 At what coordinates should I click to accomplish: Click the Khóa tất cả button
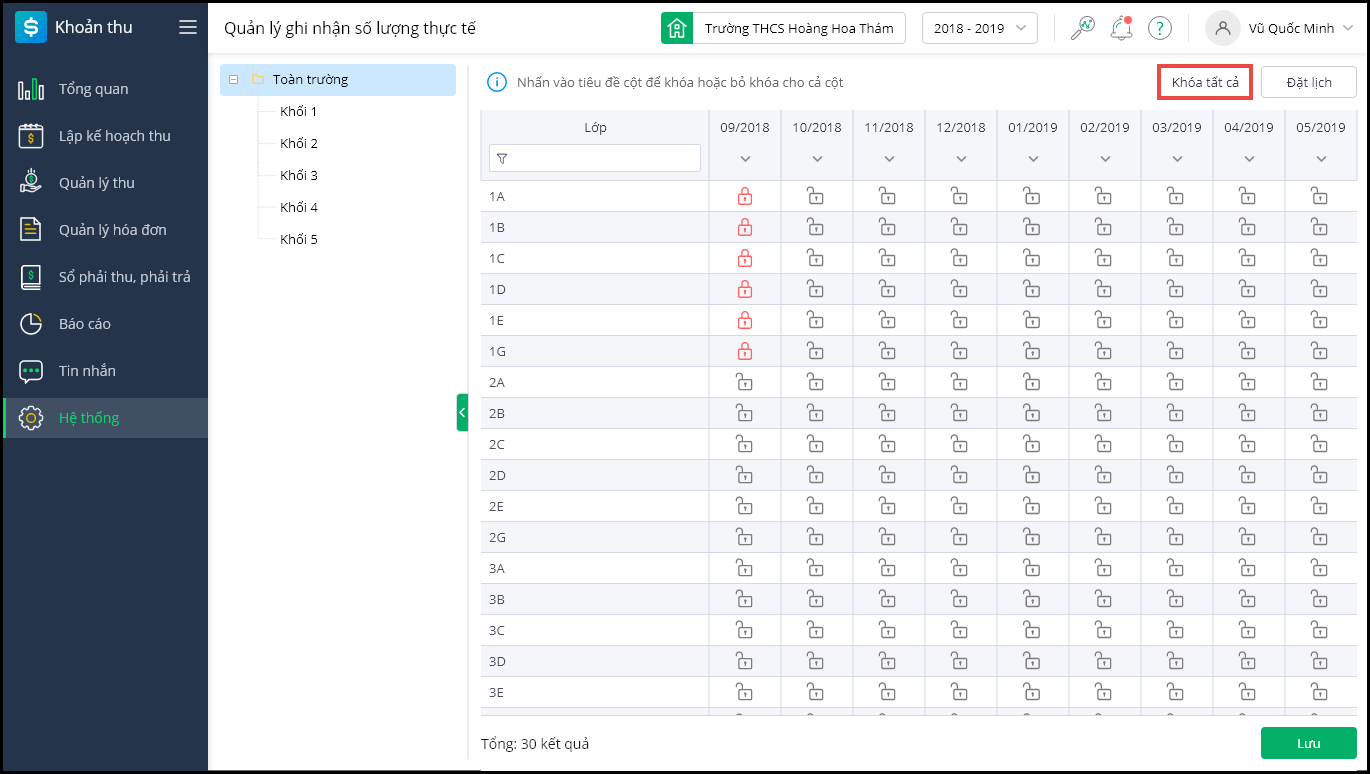(x=1205, y=82)
